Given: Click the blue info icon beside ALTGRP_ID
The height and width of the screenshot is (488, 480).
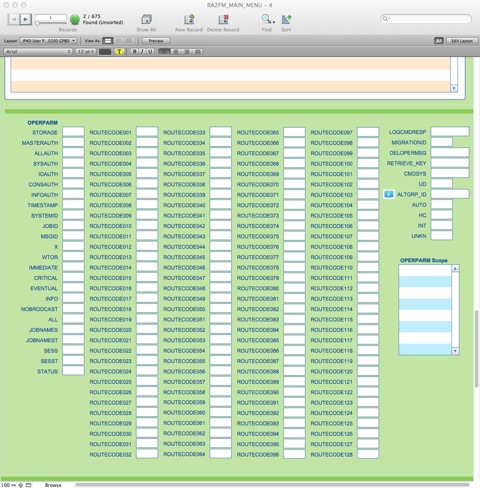Looking at the screenshot, I should click(x=389, y=194).
